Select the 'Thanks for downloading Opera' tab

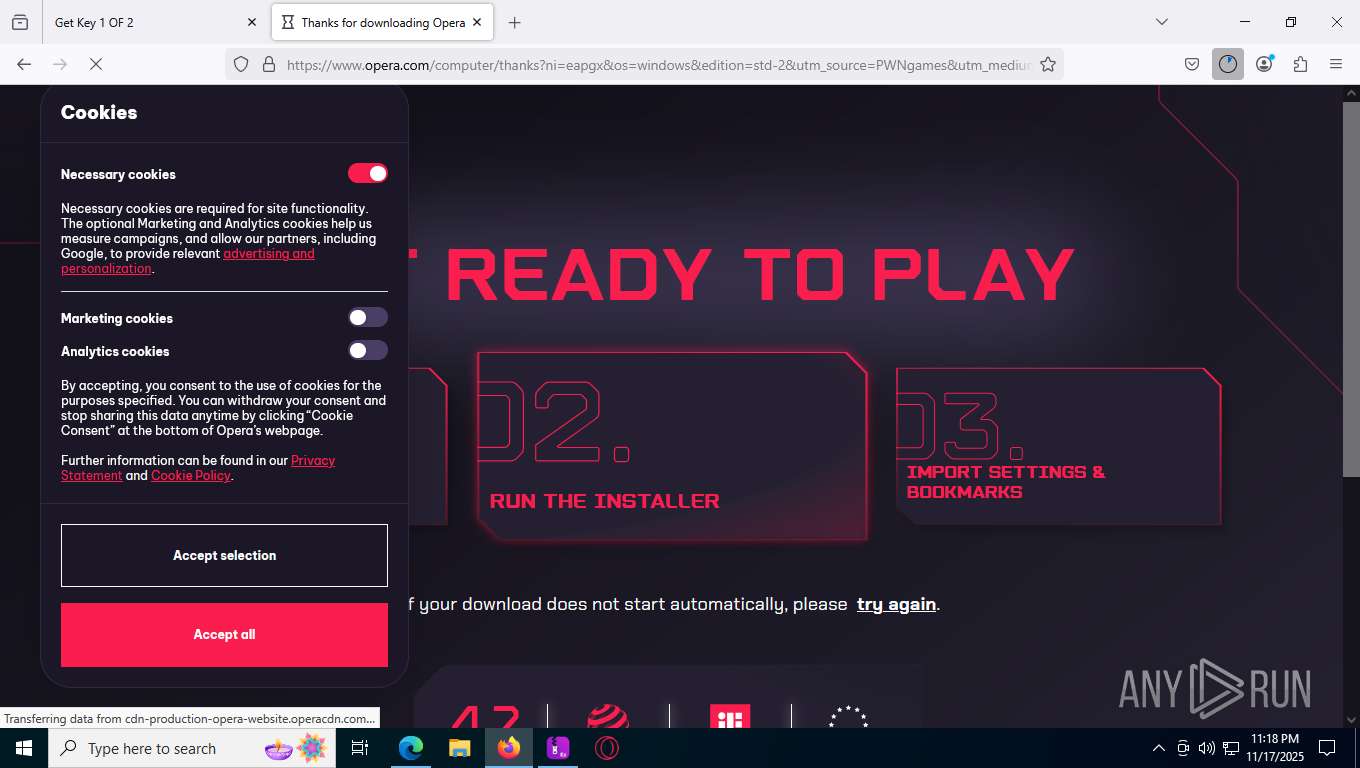(383, 22)
